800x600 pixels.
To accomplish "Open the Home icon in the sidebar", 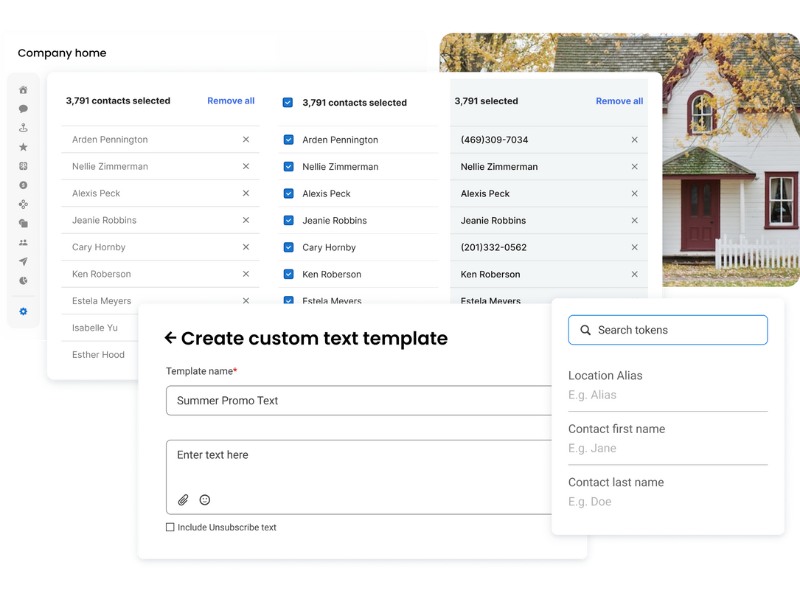I will tap(24, 88).
